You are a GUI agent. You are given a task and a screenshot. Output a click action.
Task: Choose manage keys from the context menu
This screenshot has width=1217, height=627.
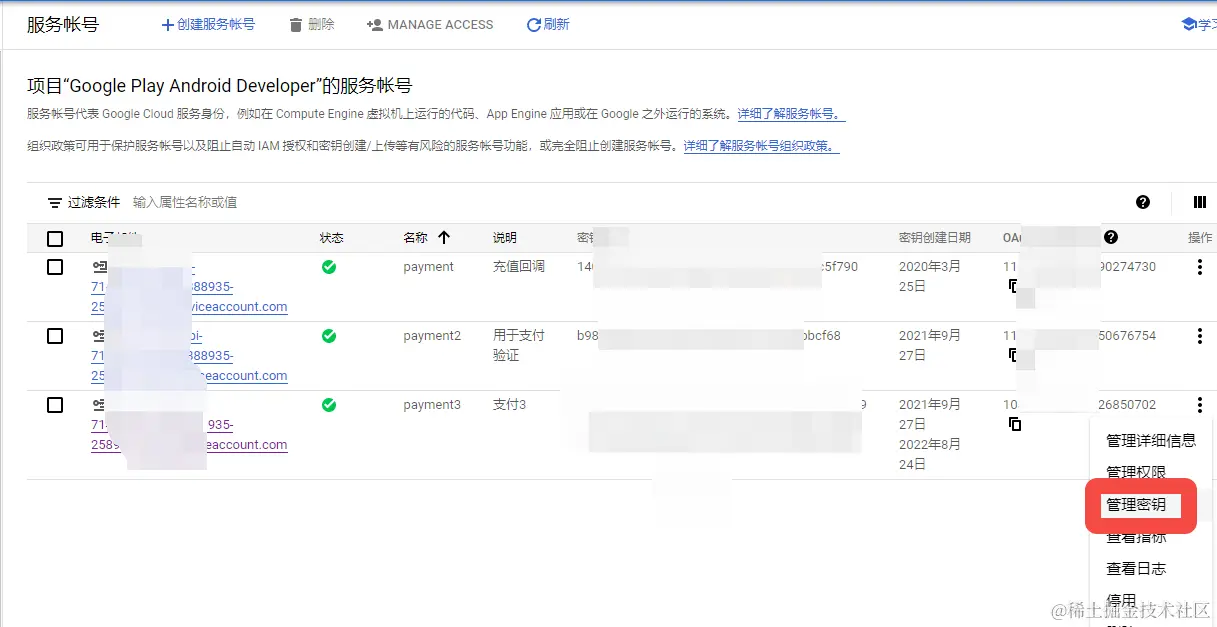coord(1136,505)
